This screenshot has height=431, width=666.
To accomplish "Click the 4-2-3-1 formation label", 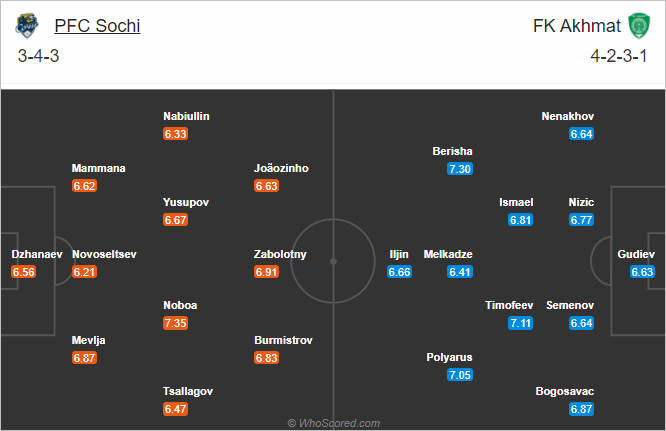I will 619,56.
